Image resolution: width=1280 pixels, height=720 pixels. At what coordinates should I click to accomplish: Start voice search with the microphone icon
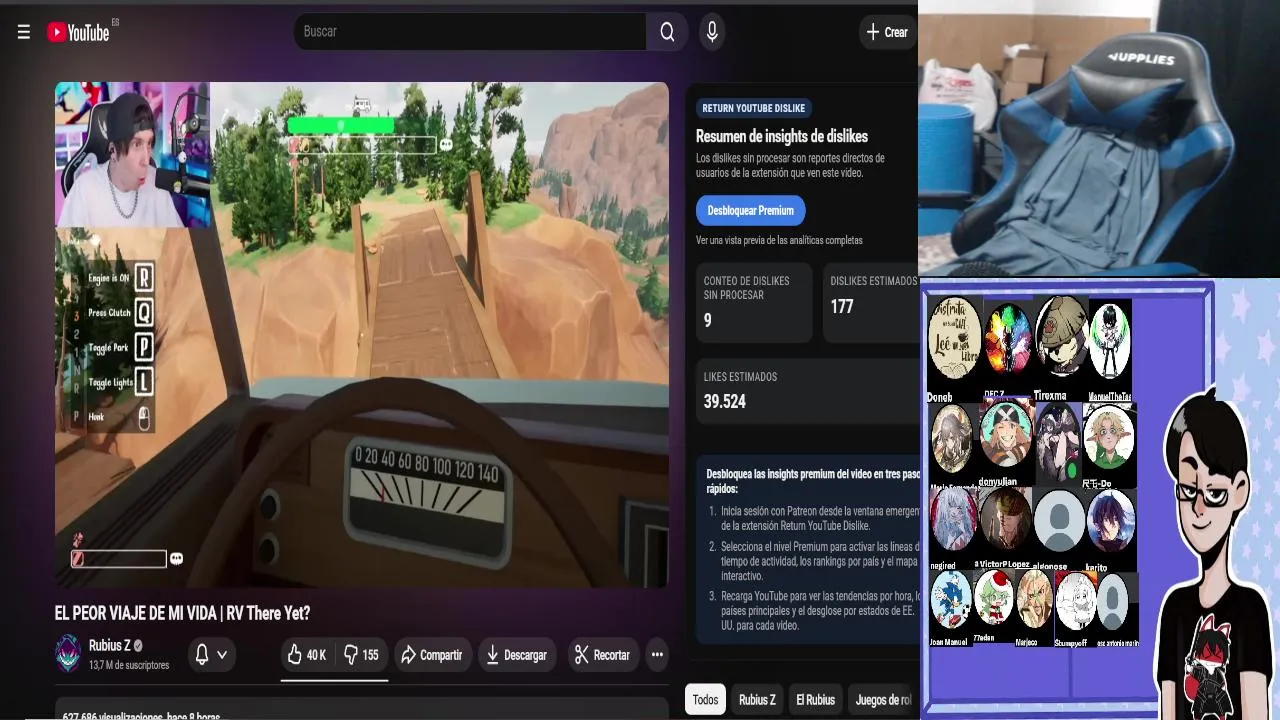pos(712,32)
